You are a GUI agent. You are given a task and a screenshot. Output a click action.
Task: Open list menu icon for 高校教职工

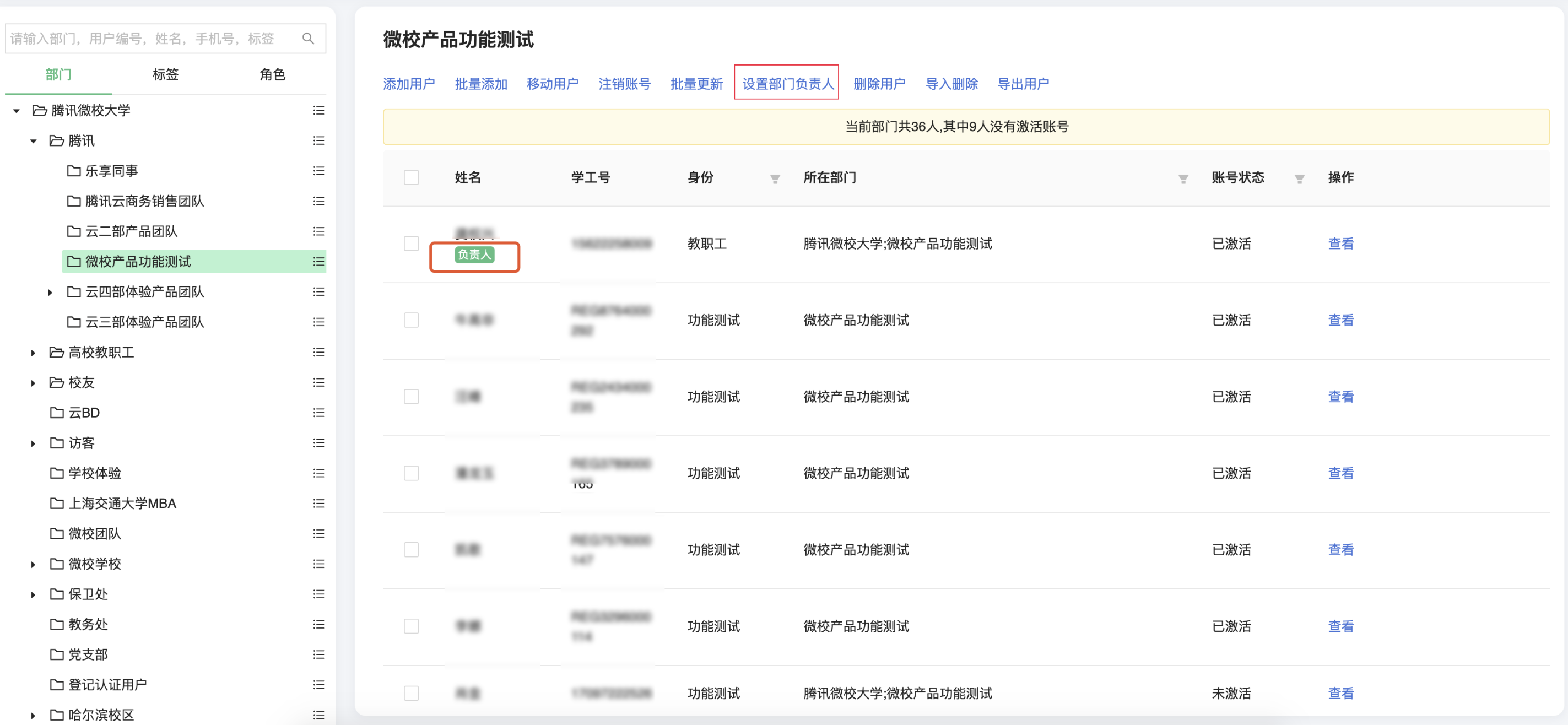click(318, 353)
